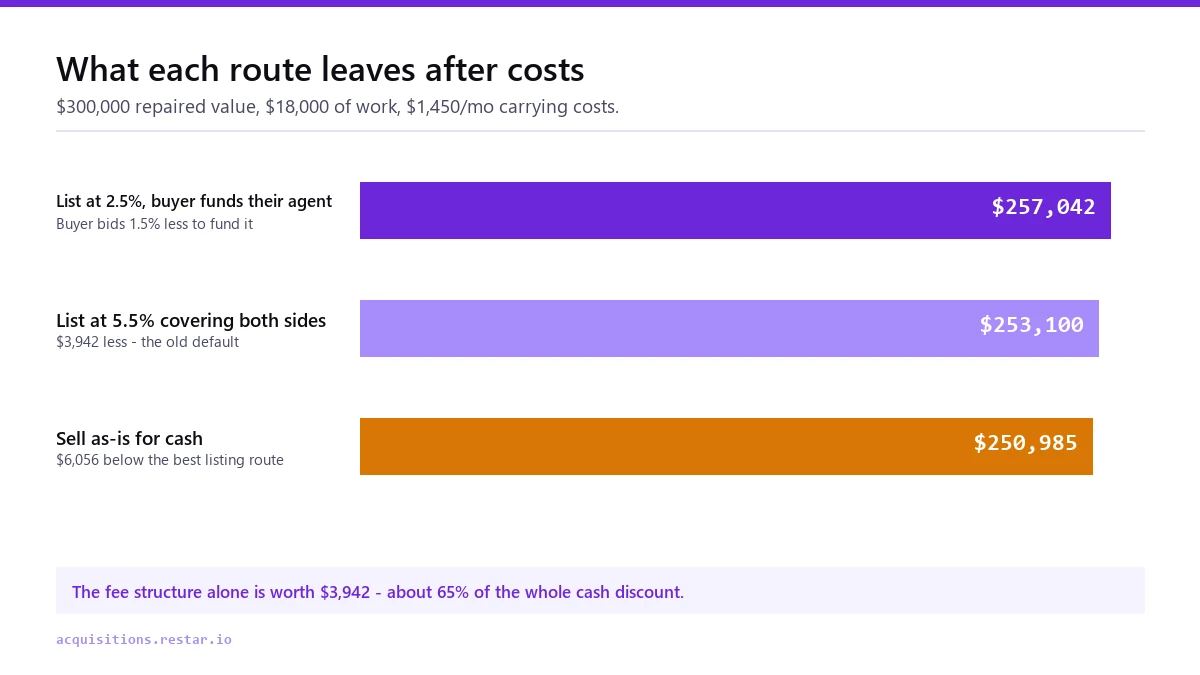The image size is (1200, 675).
Task: Click the slide title 'What each route leaves after costs'
Action: (x=320, y=70)
